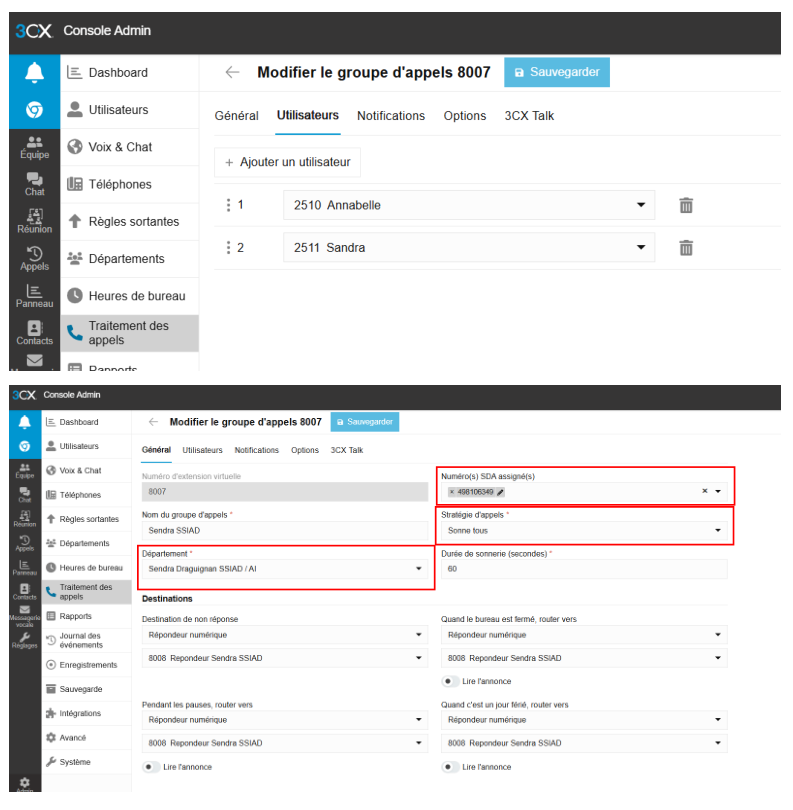Open Dashboard in top console menu

tap(130, 73)
